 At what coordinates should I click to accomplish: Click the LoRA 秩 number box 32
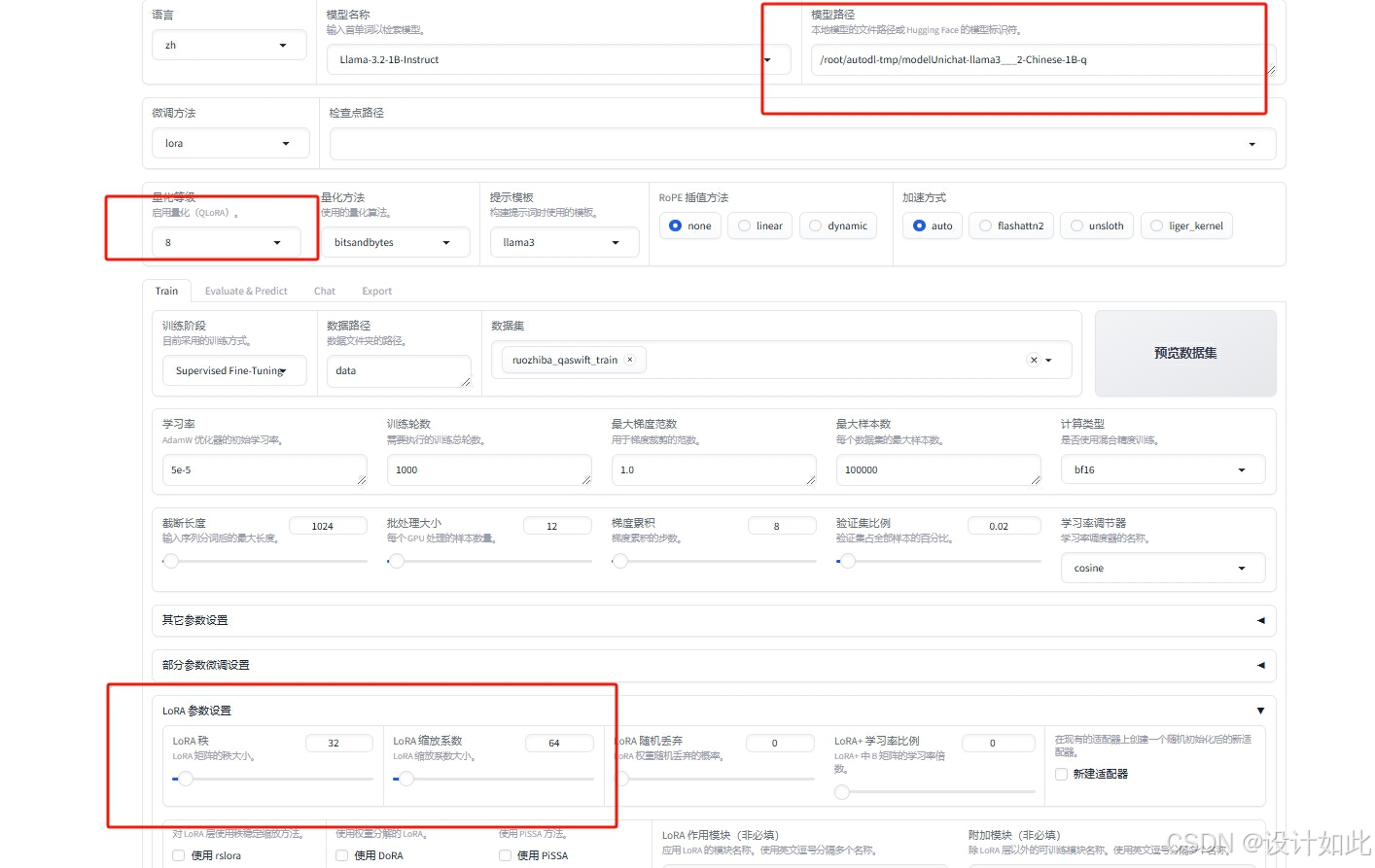click(x=339, y=743)
